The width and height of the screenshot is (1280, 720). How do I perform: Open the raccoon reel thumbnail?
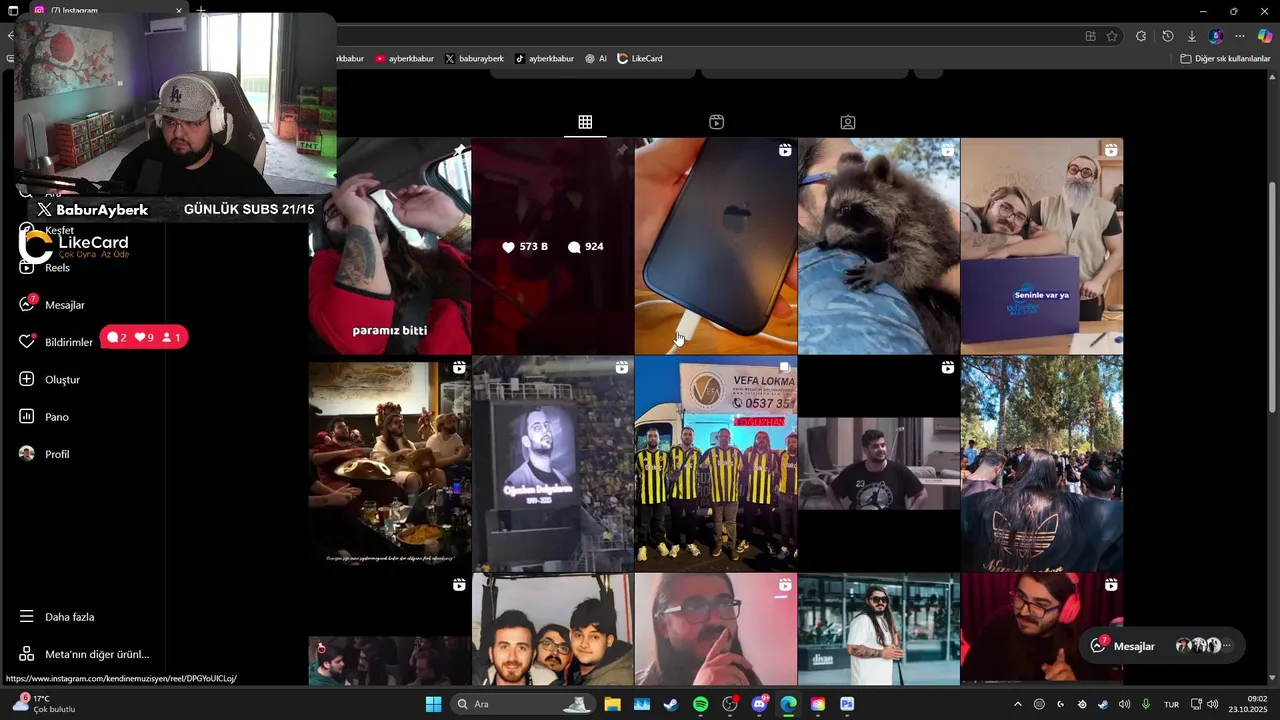[x=879, y=246]
